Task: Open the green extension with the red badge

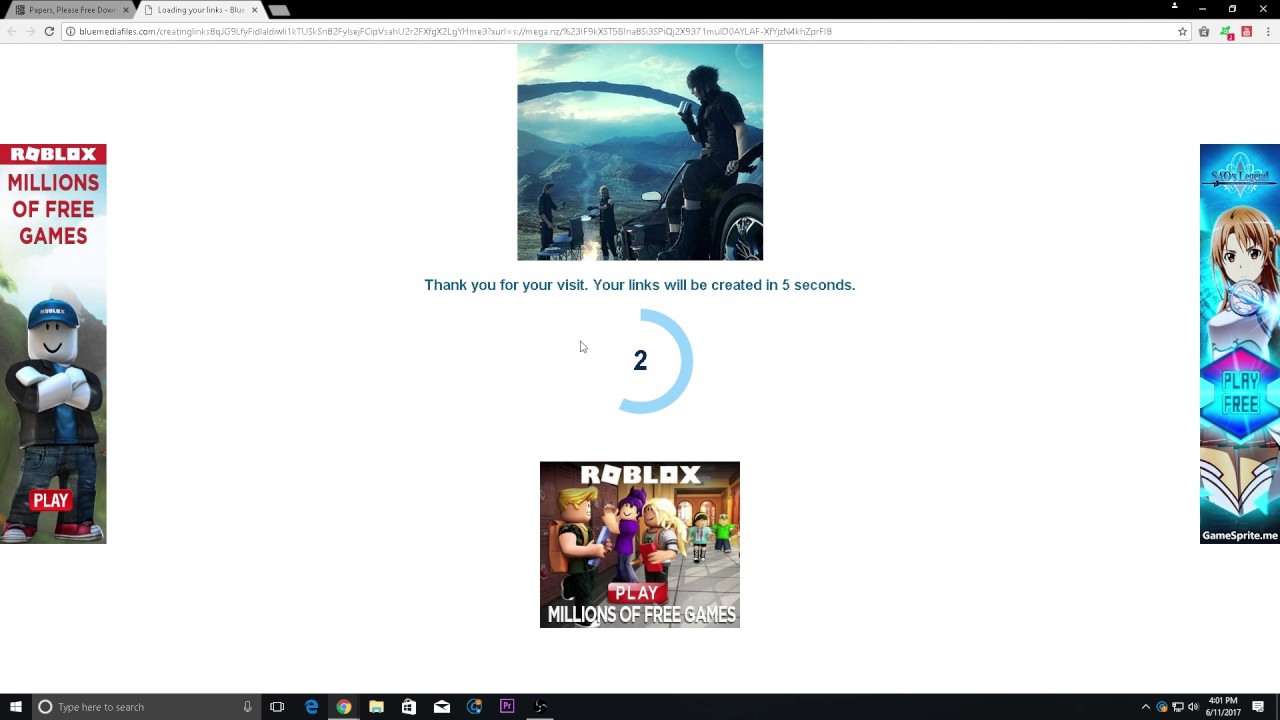Action: pos(1227,32)
